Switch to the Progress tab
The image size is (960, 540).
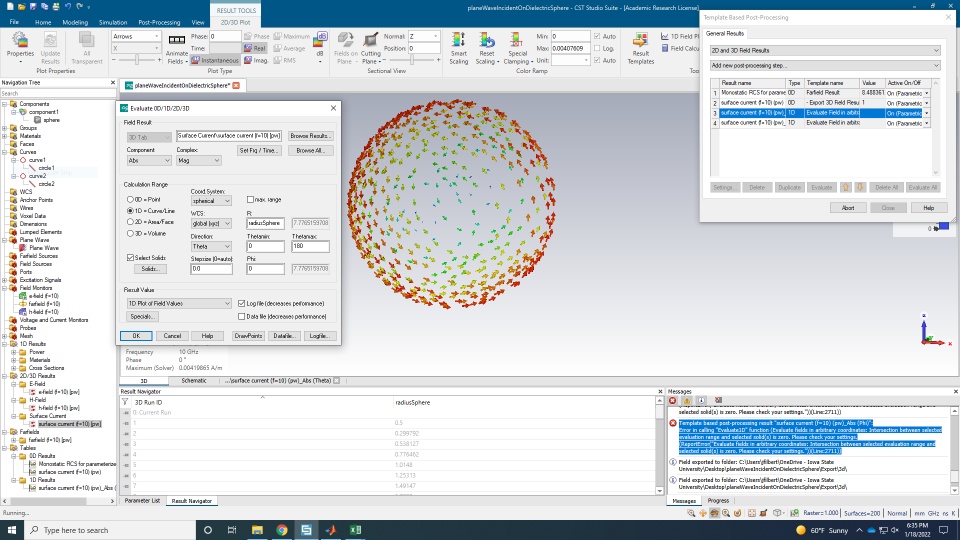(x=718, y=501)
